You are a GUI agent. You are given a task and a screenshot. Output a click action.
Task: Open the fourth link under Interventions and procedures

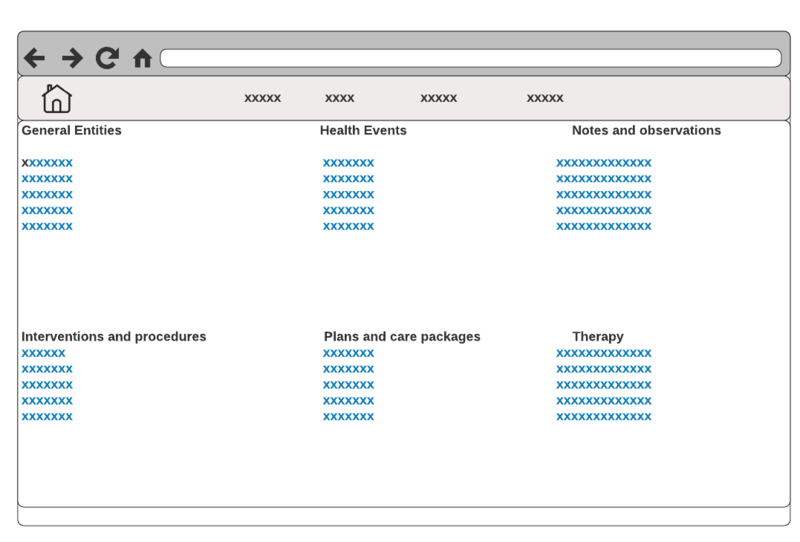point(47,401)
